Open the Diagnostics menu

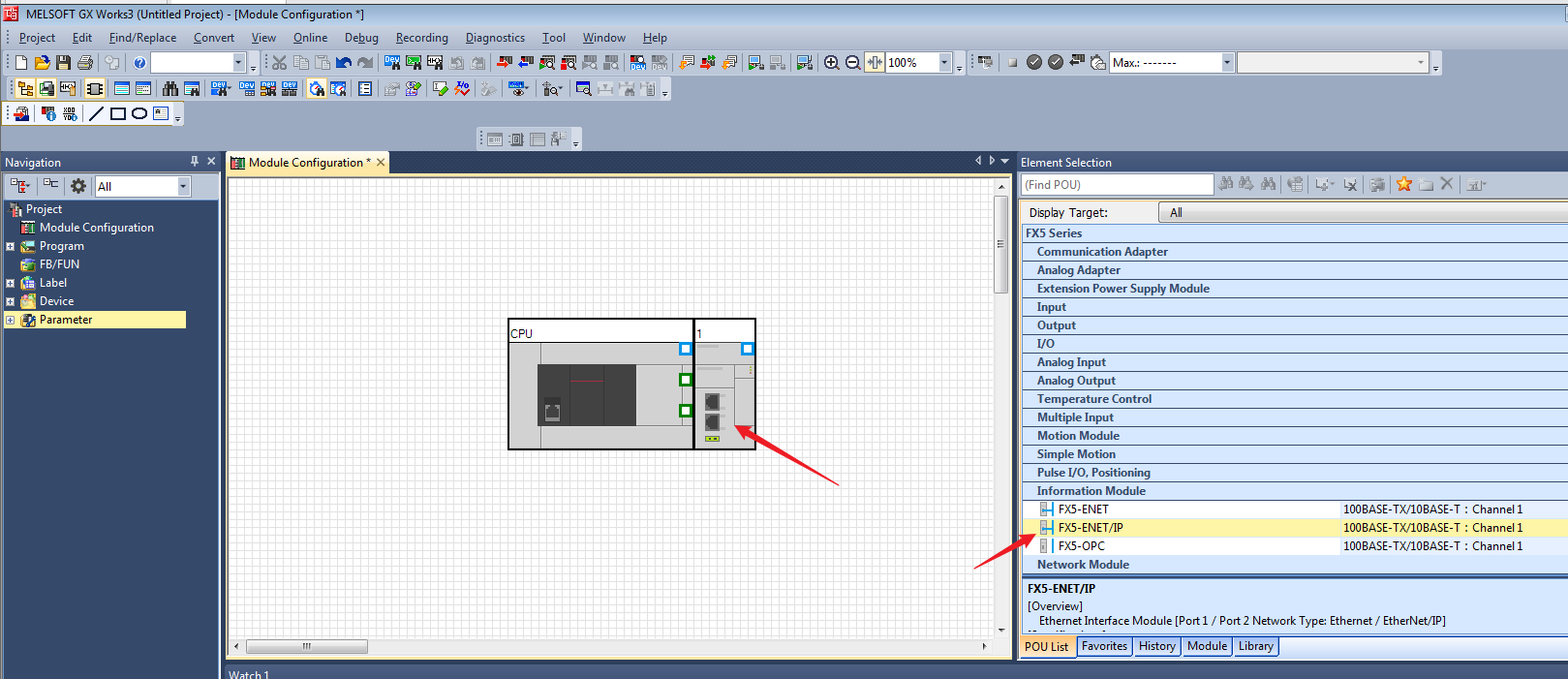[494, 38]
